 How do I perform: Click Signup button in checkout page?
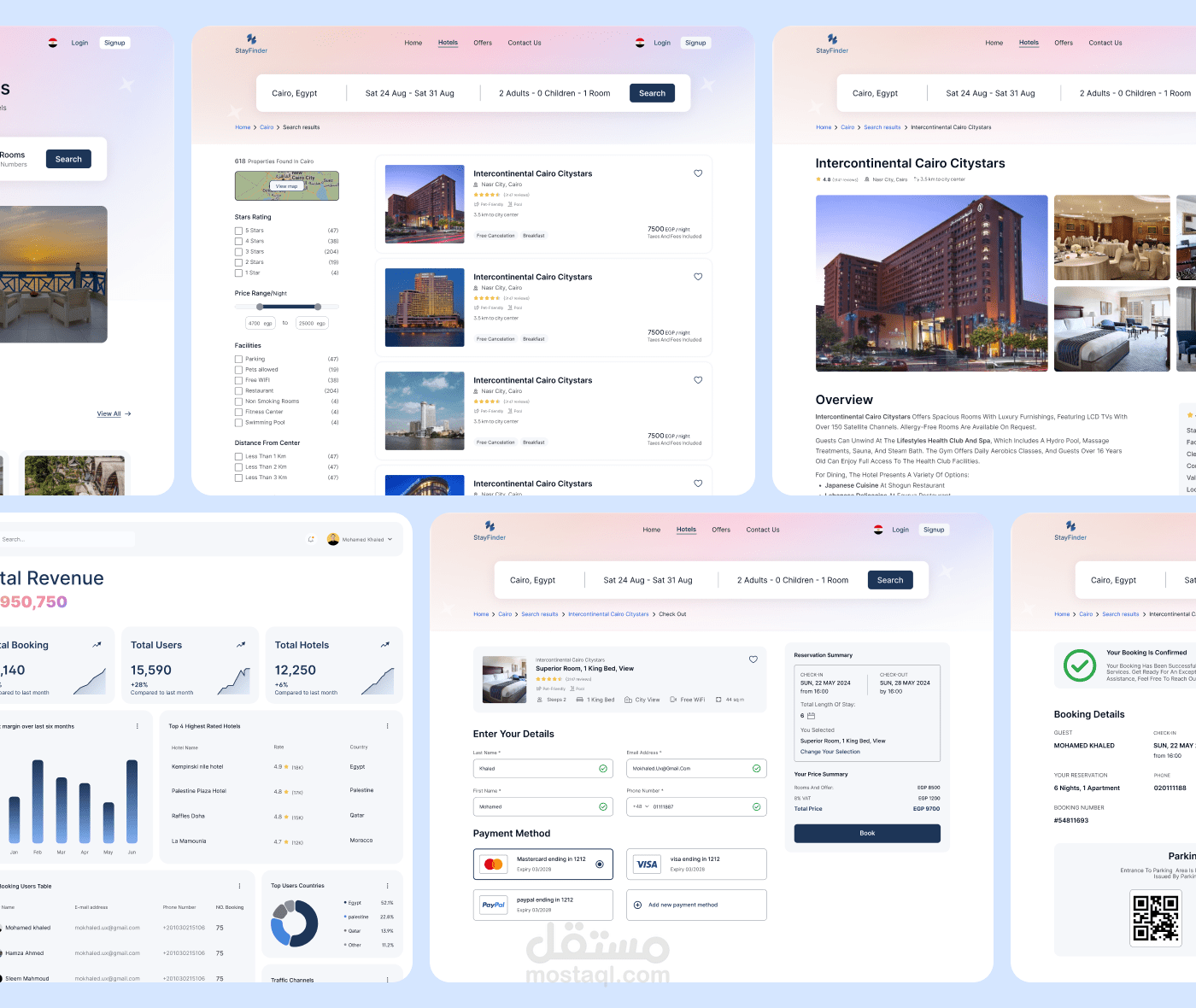pyautogui.click(x=934, y=530)
